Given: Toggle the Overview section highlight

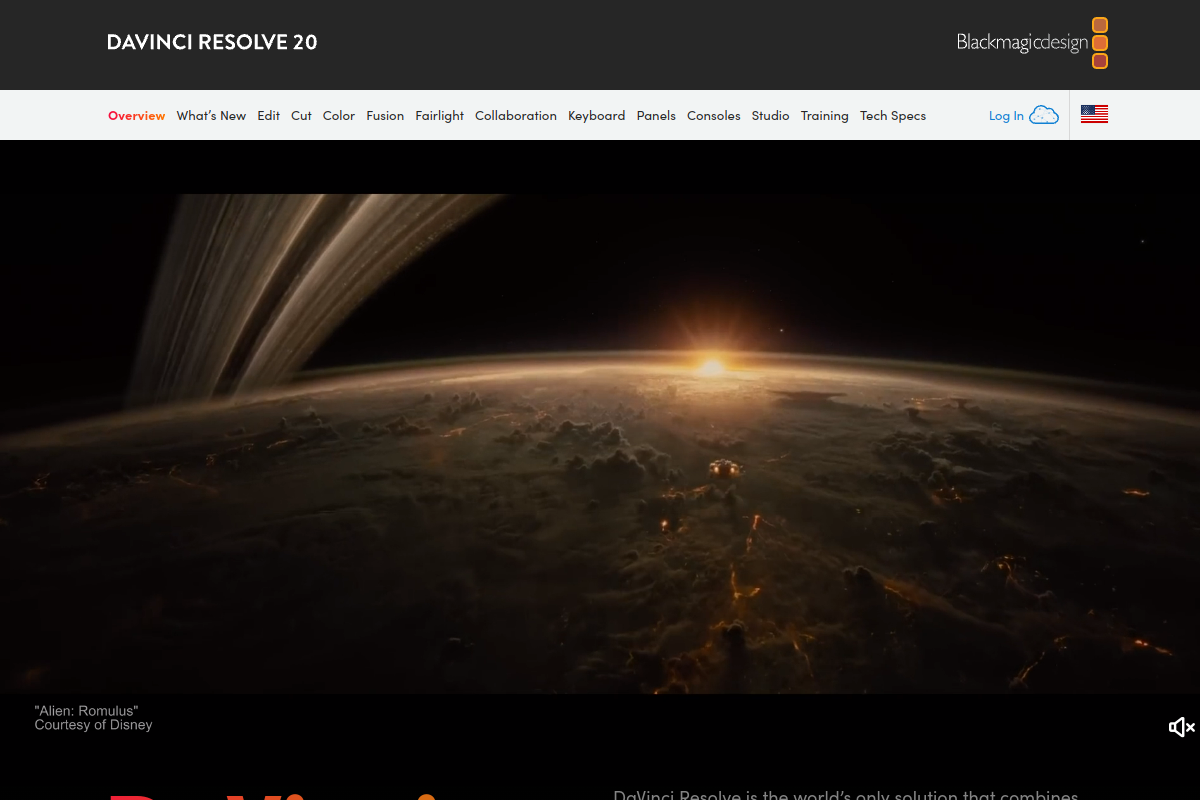Looking at the screenshot, I should pyautogui.click(x=136, y=115).
